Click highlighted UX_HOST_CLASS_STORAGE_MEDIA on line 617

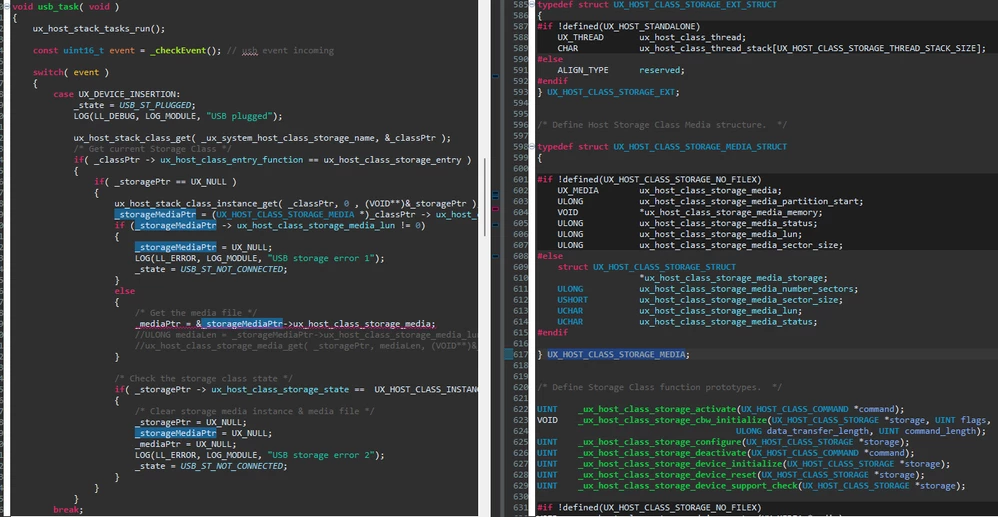[616, 355]
